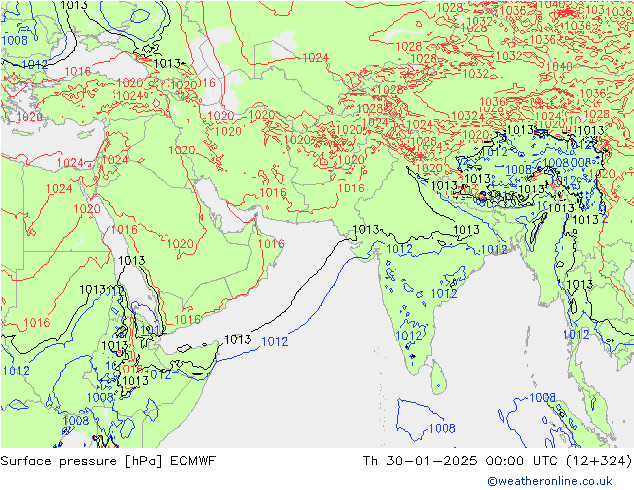Click the weatheronline.co.uk copyright link
Screen dimensions: 634x490
(550, 481)
